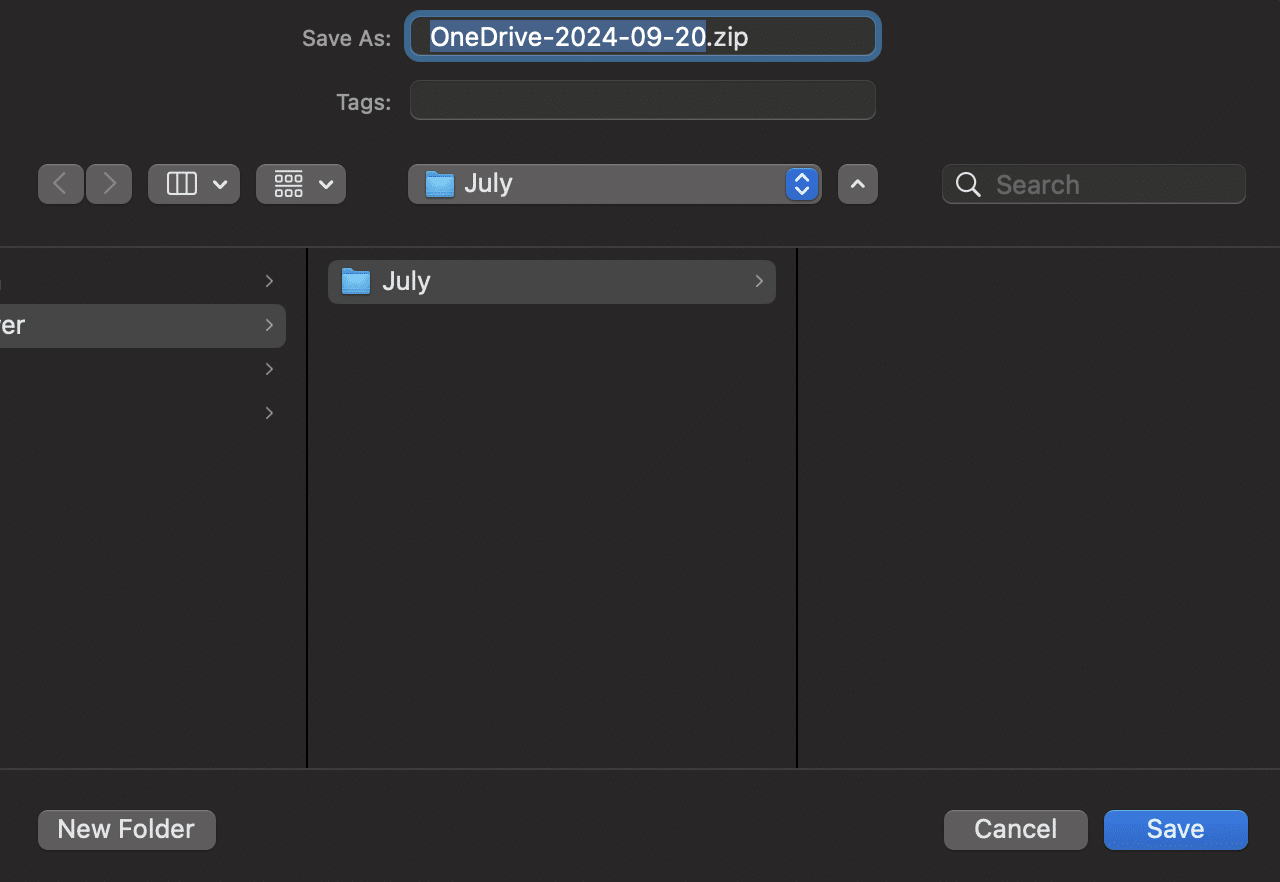Open the view mode dropdown chevron
1280x882 pixels.
[221, 184]
